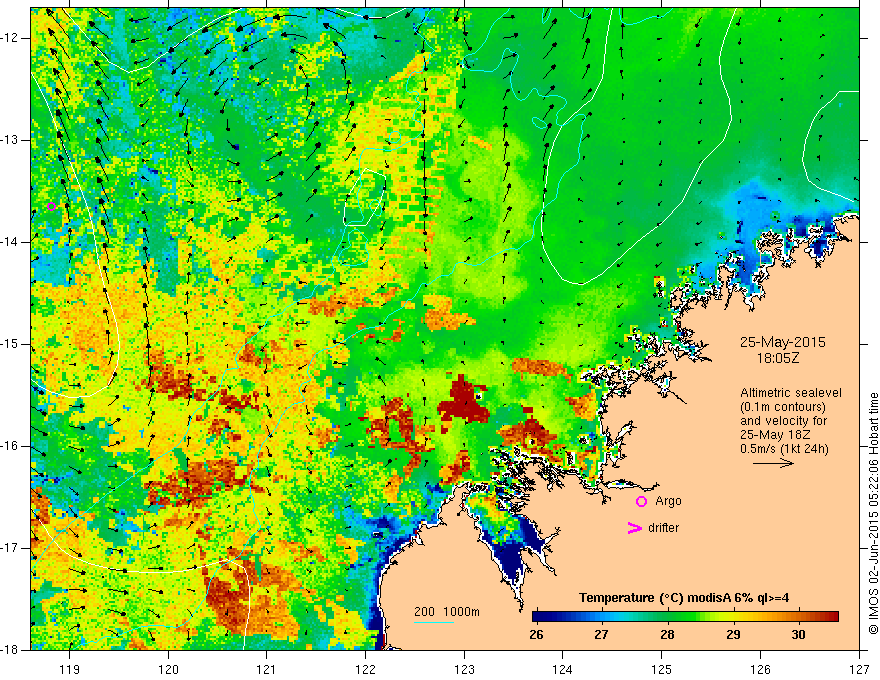The image size is (880, 680).
Task: Click the '(0.1m contours)' text
Action: (782, 407)
